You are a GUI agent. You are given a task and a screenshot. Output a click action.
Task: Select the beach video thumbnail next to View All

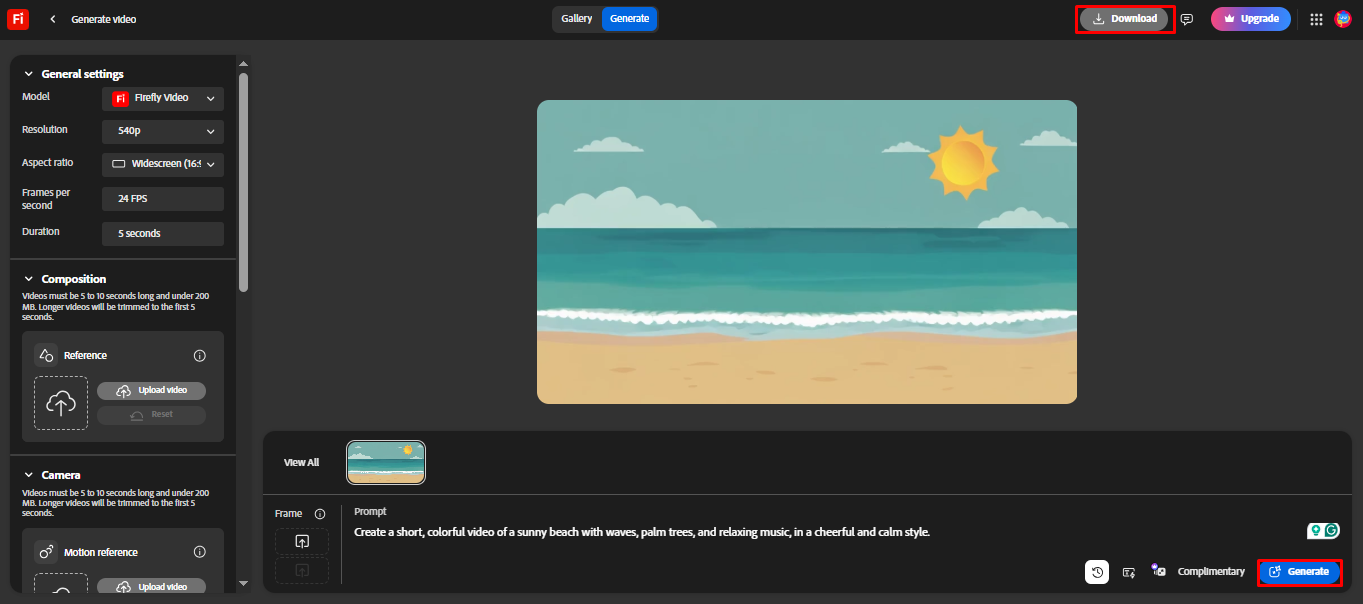point(385,462)
